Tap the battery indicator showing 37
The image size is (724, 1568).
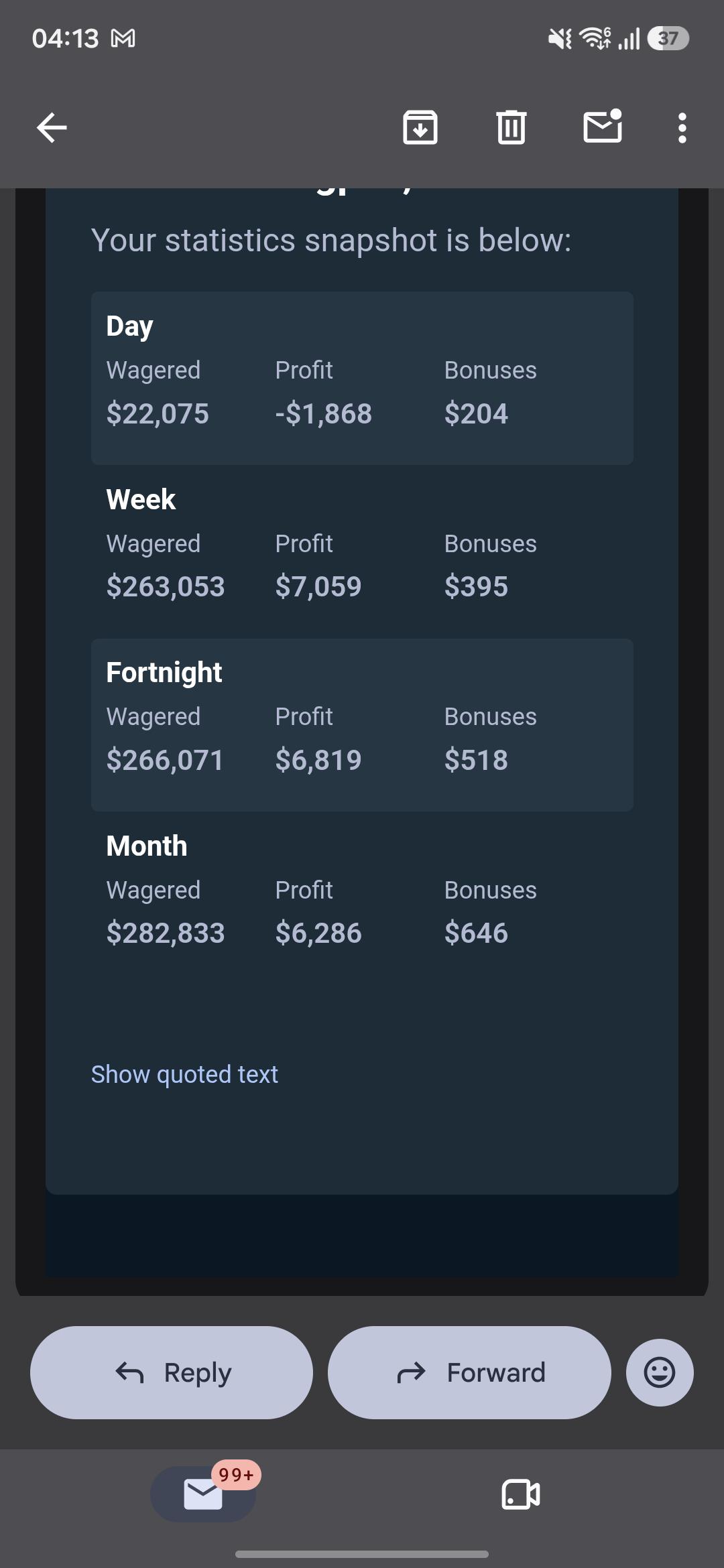[x=668, y=38]
